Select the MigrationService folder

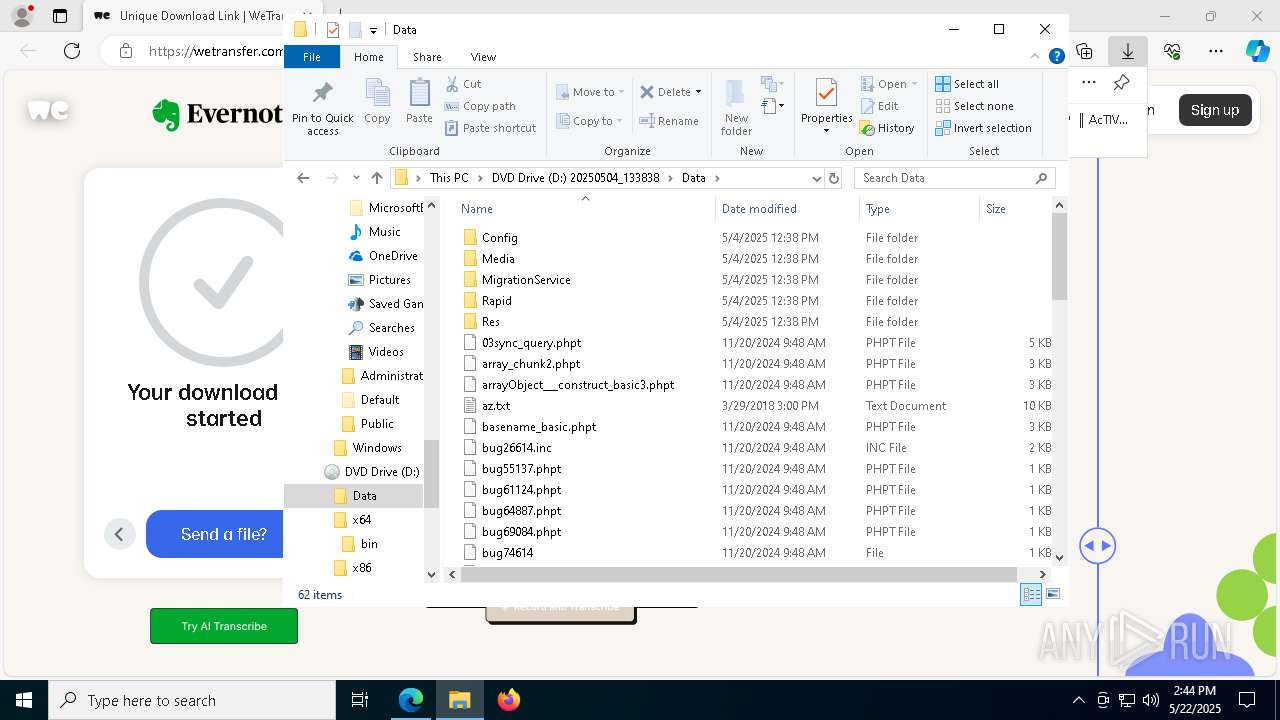[x=526, y=280]
